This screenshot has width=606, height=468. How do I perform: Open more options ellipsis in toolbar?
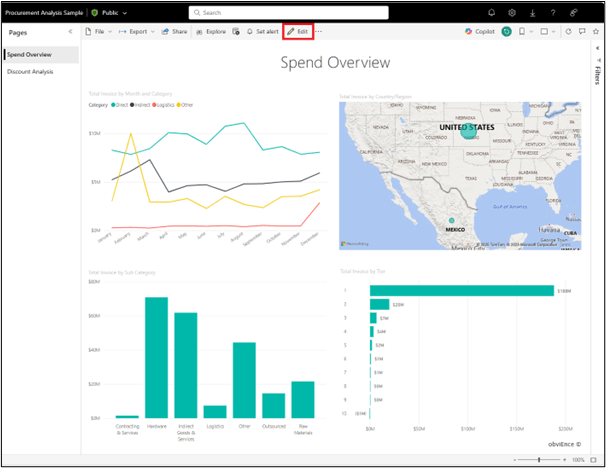click(318, 32)
